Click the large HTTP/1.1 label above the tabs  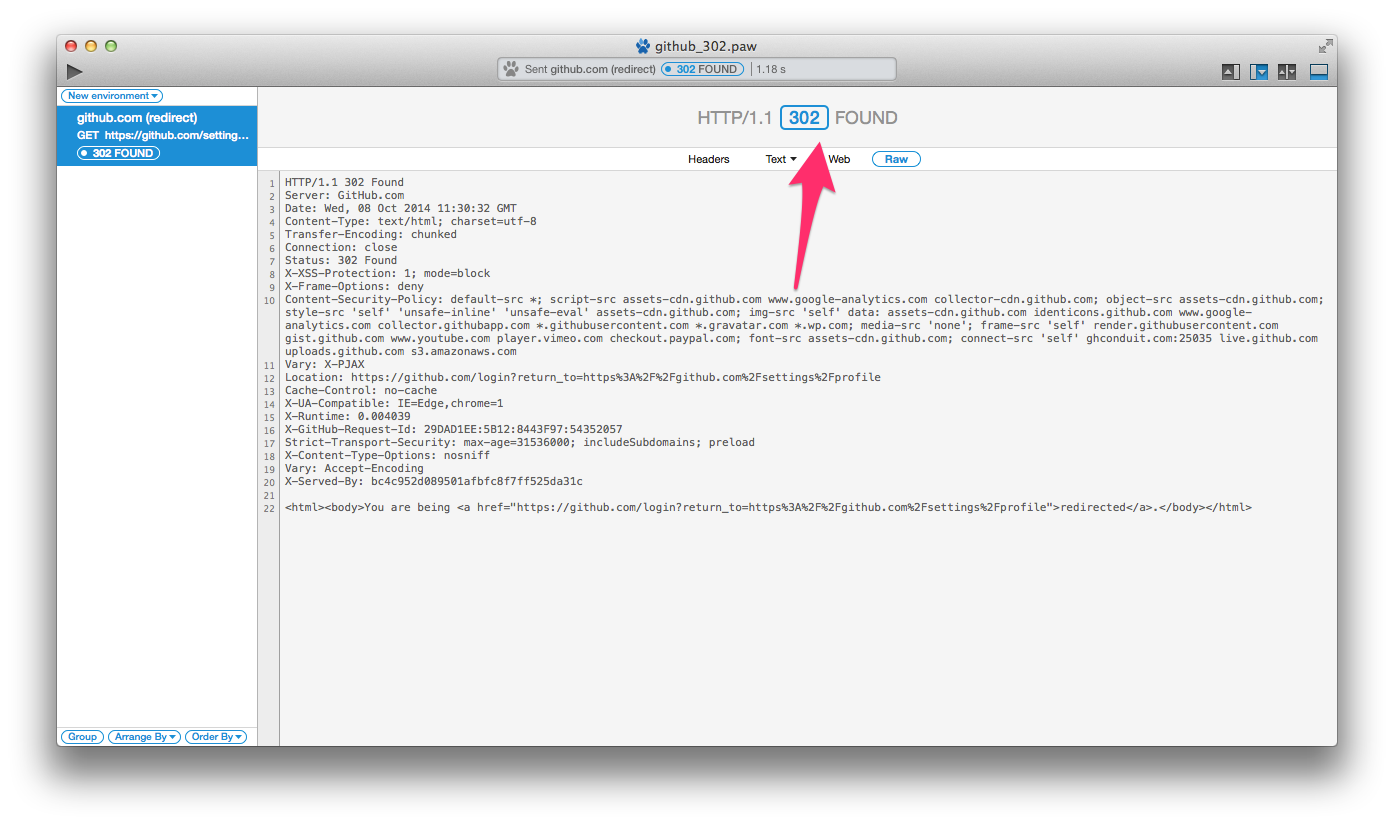click(x=735, y=118)
